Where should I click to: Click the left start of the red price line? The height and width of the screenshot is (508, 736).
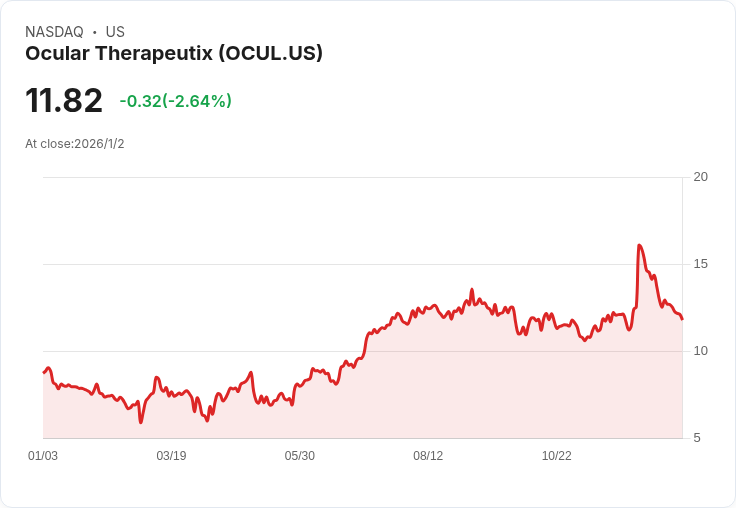click(44, 372)
